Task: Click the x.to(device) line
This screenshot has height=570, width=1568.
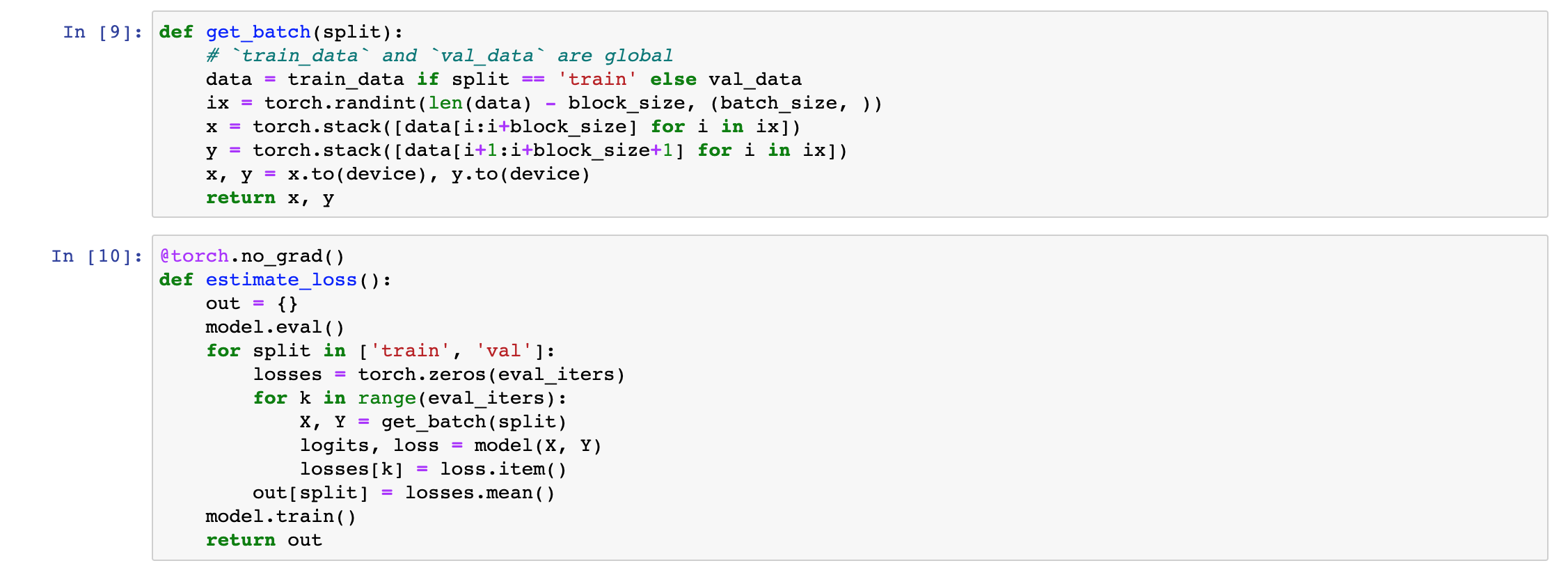Action: pyautogui.click(x=398, y=174)
